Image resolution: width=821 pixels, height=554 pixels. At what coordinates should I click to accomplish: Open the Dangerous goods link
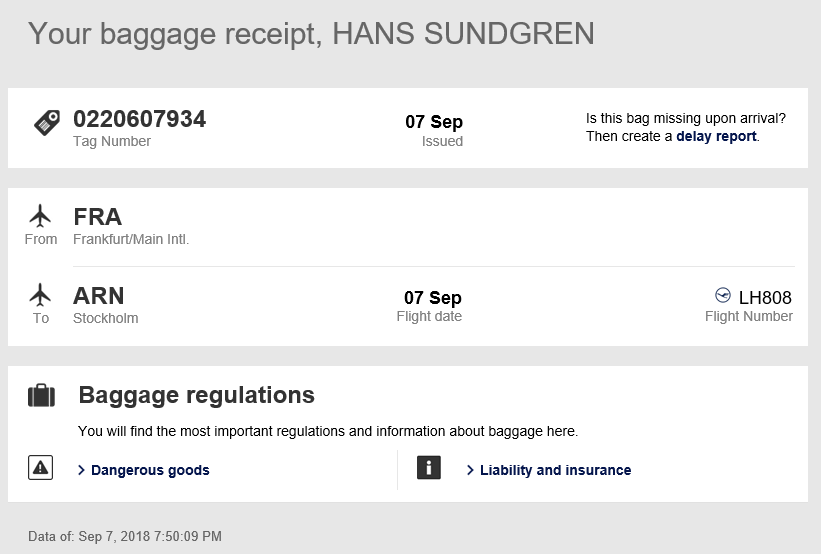150,470
